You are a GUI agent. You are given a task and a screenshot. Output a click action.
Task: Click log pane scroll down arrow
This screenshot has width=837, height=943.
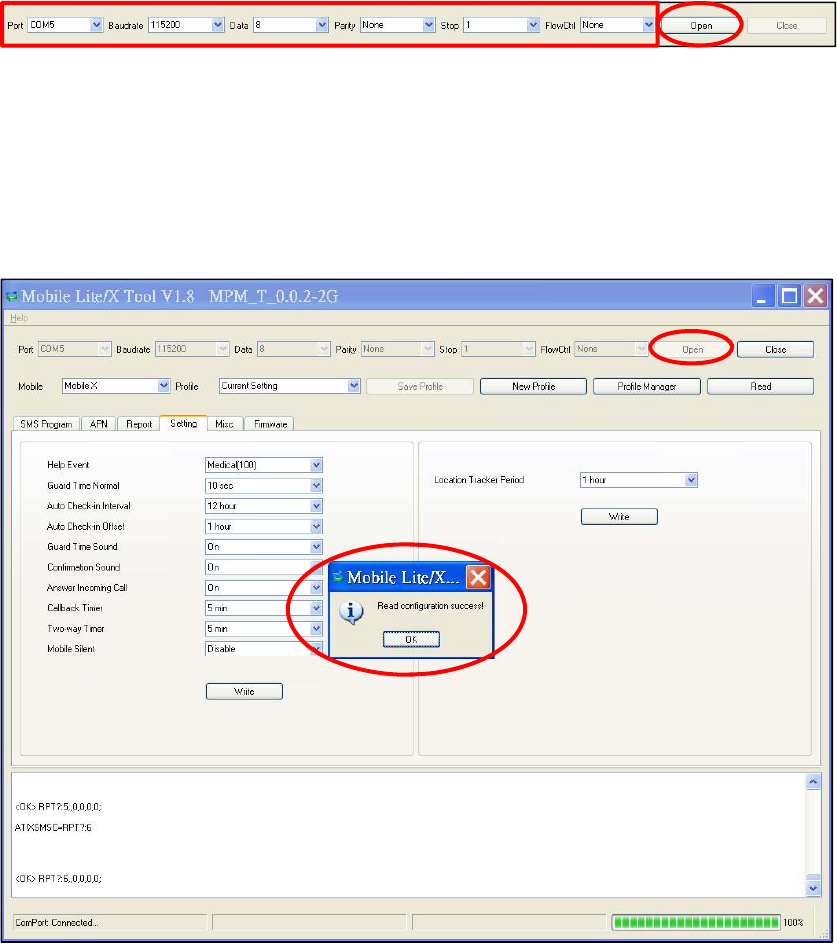pos(813,888)
